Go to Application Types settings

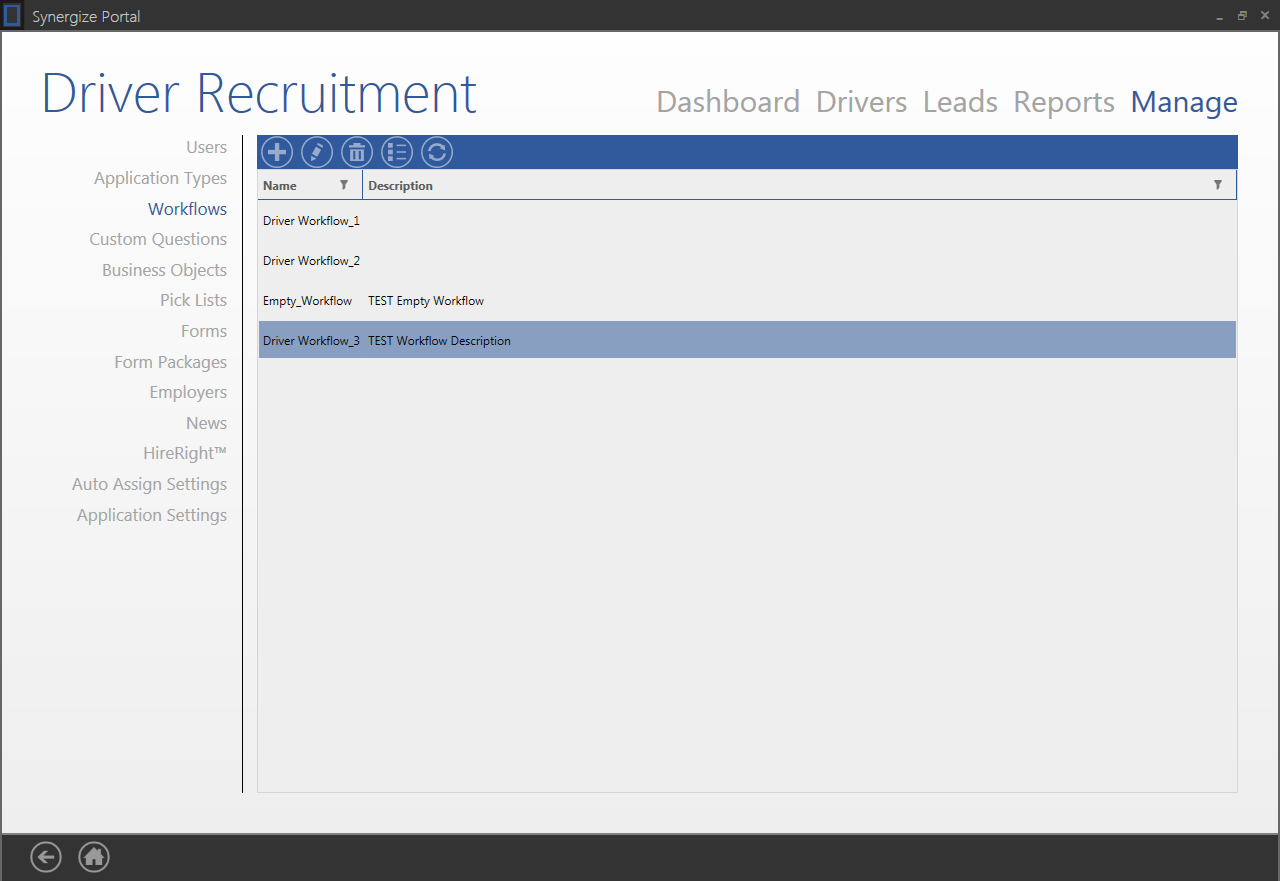[x=160, y=178]
